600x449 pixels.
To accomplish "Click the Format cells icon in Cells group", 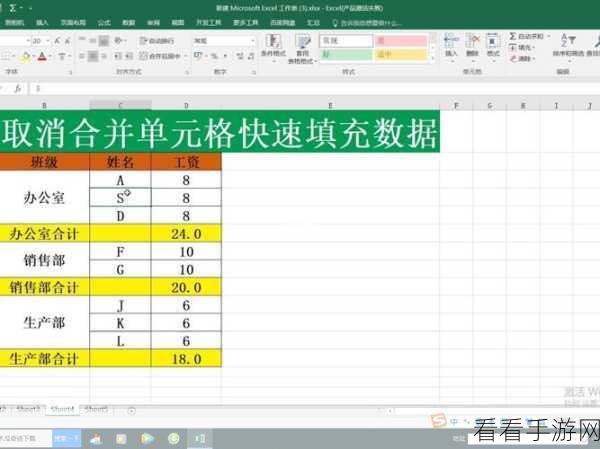I will point(493,41).
